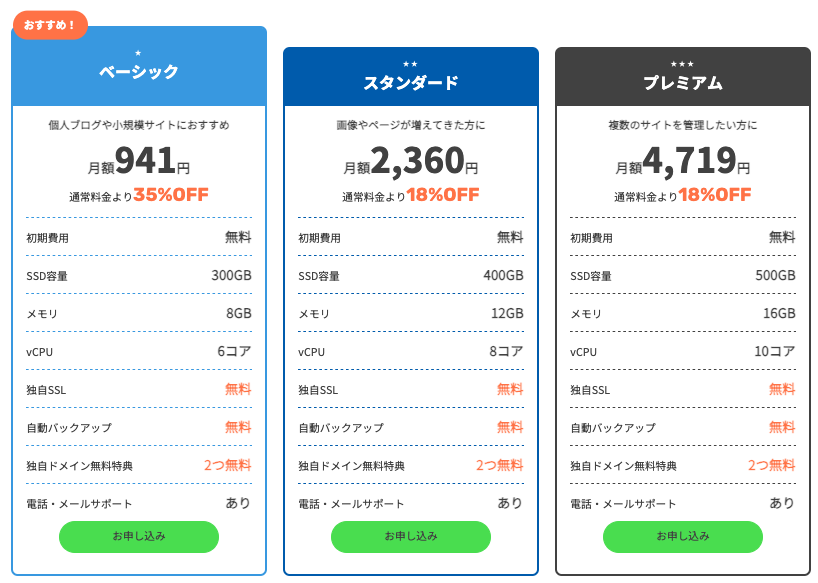818x583 pixels.
Task: Click the 月額941円 price
Action: click(139, 161)
